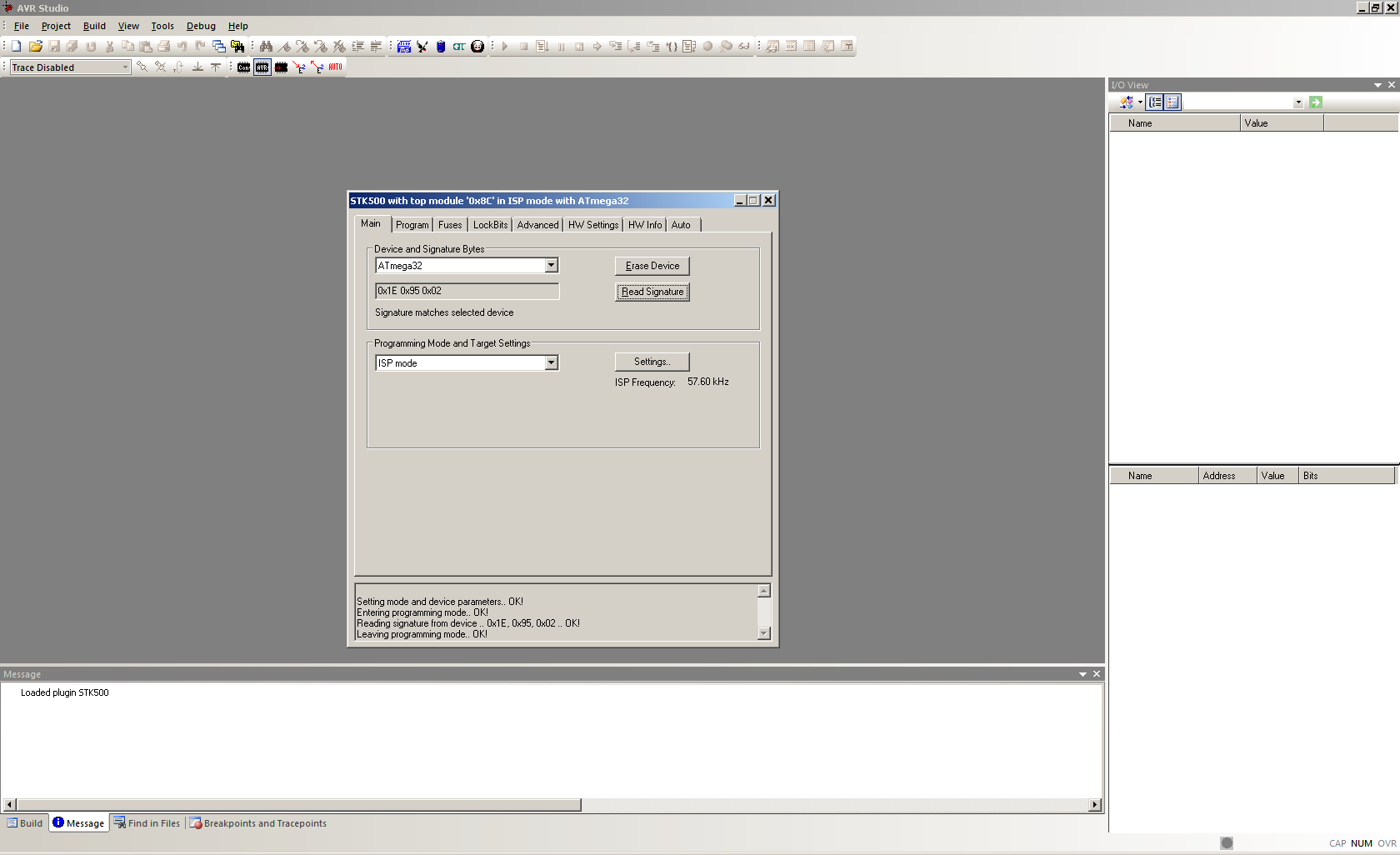The image size is (1400, 855).
Task: Click the AUTO red text toolbar icon
Action: point(335,67)
